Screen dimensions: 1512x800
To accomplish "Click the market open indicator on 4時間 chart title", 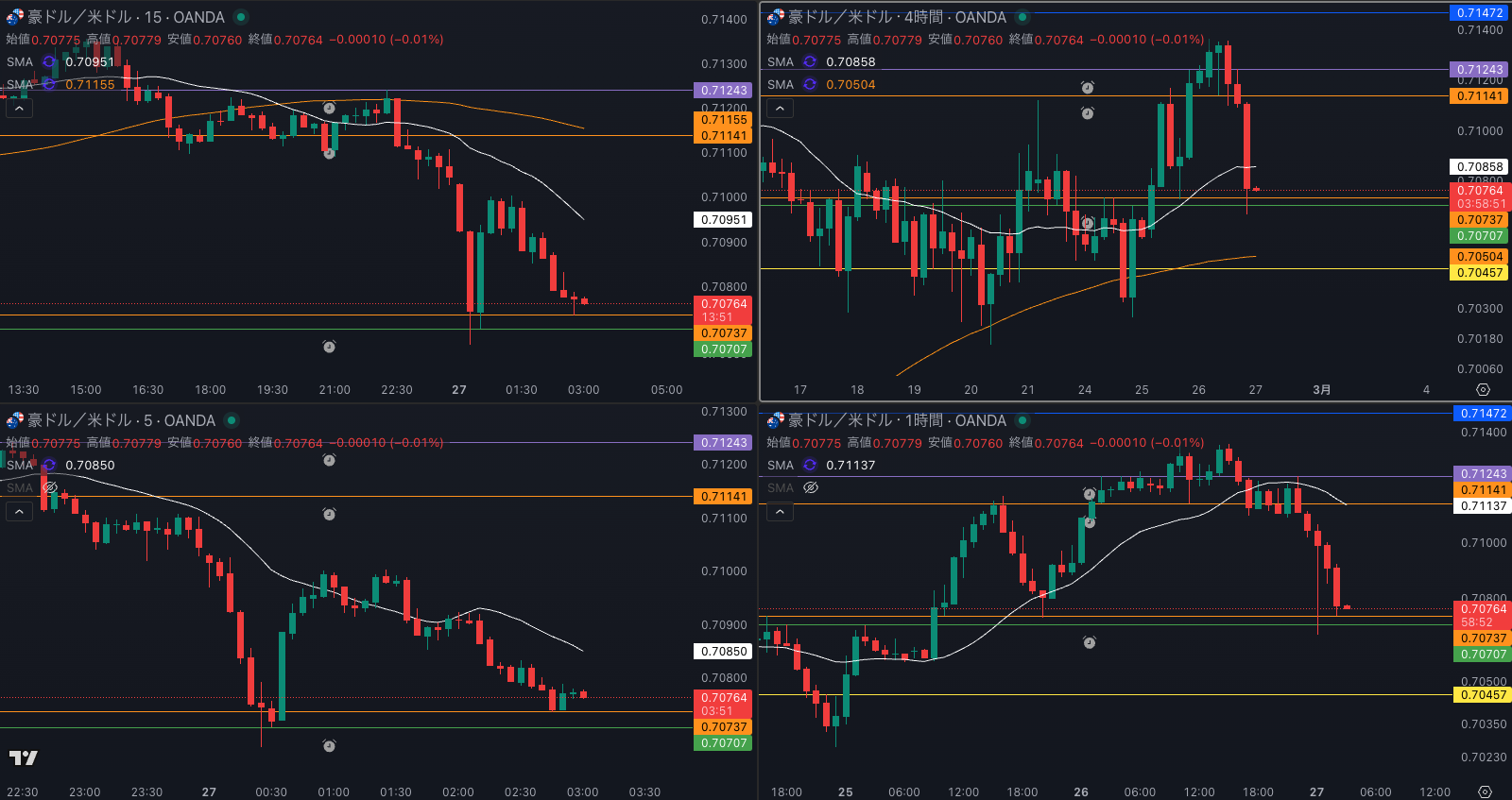I will (x=1022, y=17).
